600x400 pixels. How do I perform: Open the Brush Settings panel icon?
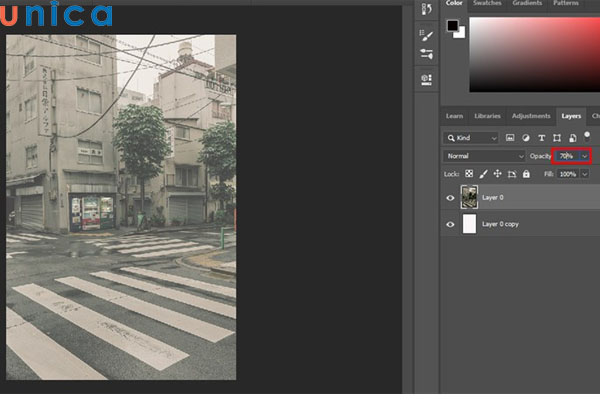pyautogui.click(x=426, y=36)
